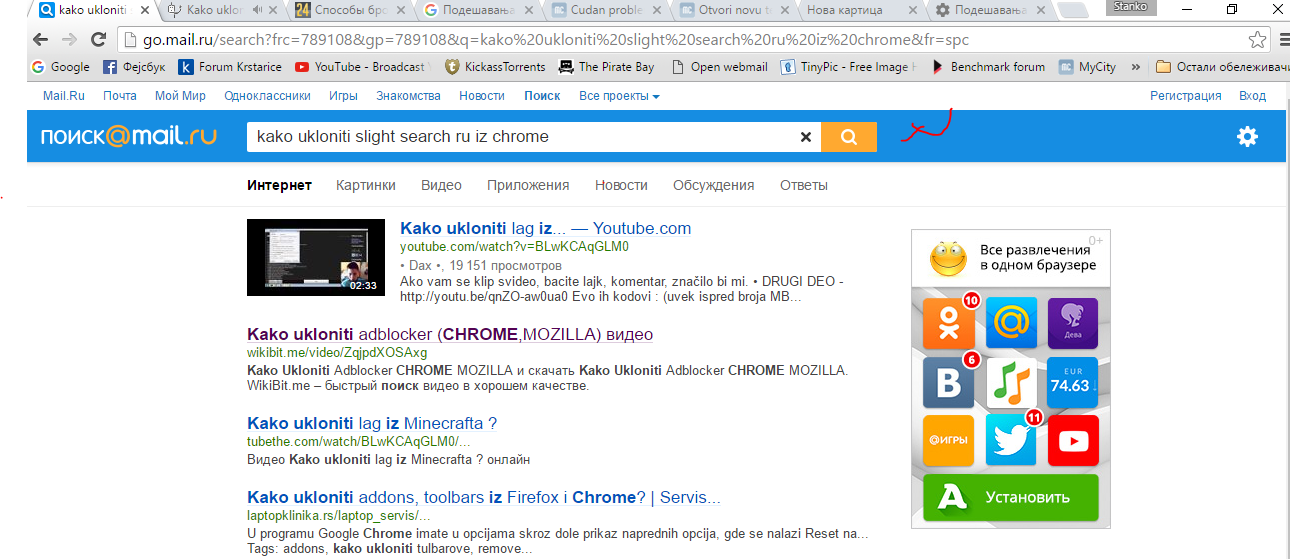
Task: Open the blue Mail @ tile
Action: click(x=1011, y=323)
